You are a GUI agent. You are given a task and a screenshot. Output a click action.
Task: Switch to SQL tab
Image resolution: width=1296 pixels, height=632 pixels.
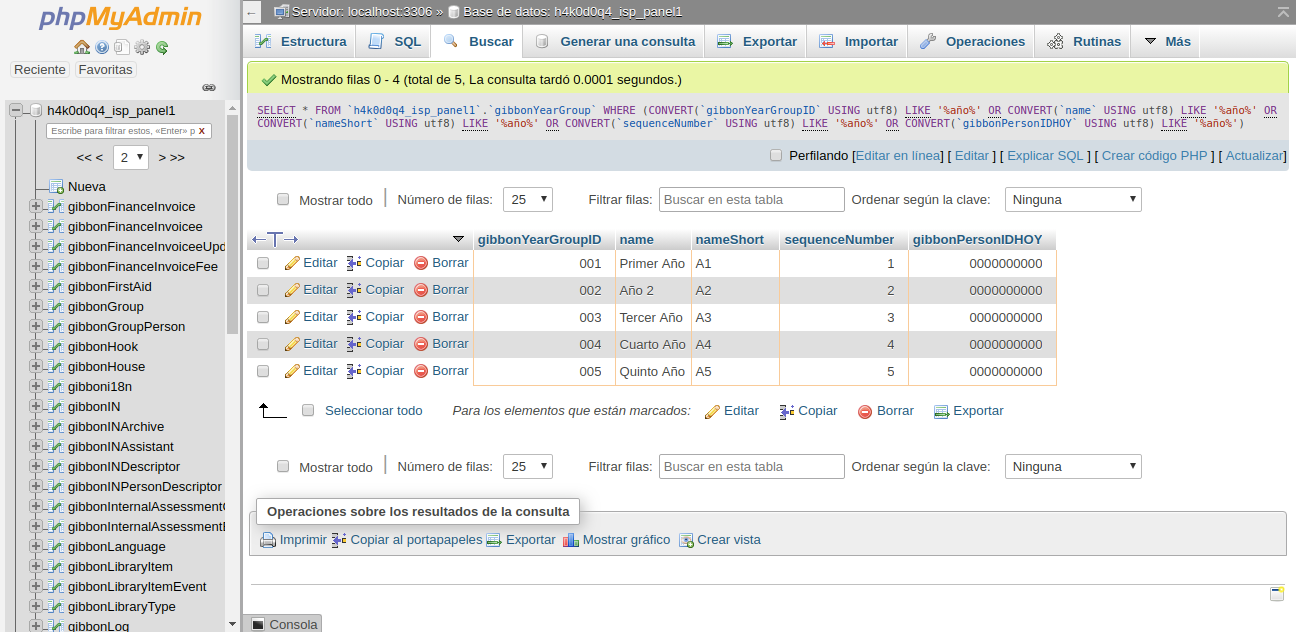[x=394, y=41]
